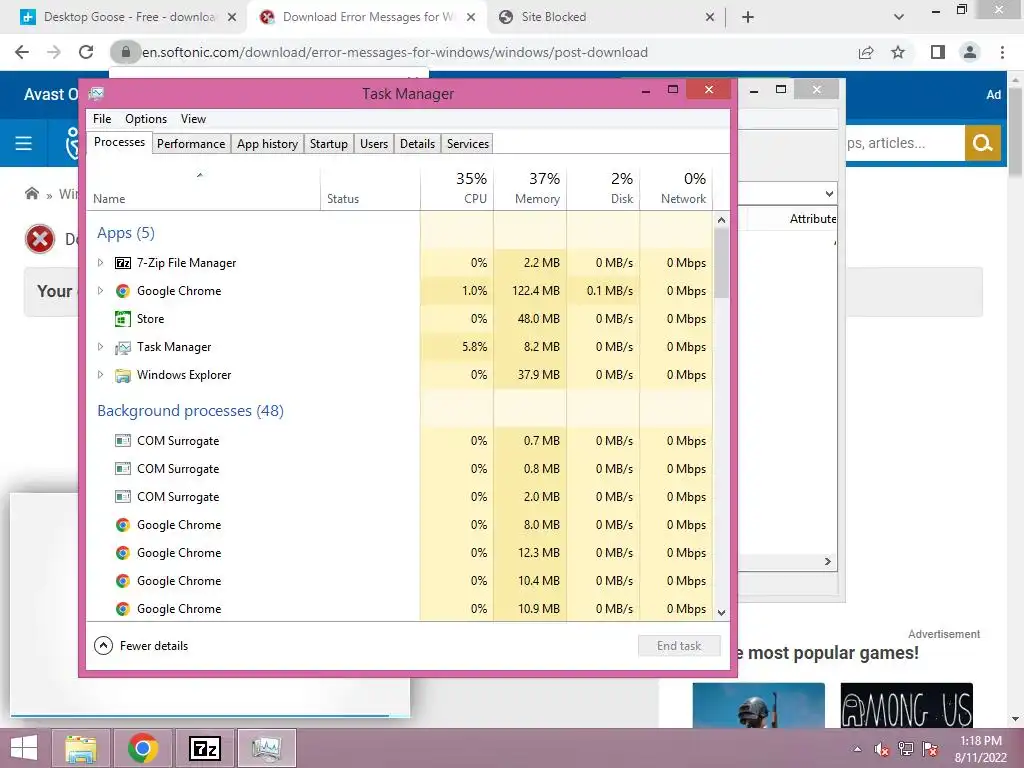Viewport: 1024px width, 768px height.
Task: Open the dropdown in the background window
Action: pyautogui.click(x=829, y=194)
